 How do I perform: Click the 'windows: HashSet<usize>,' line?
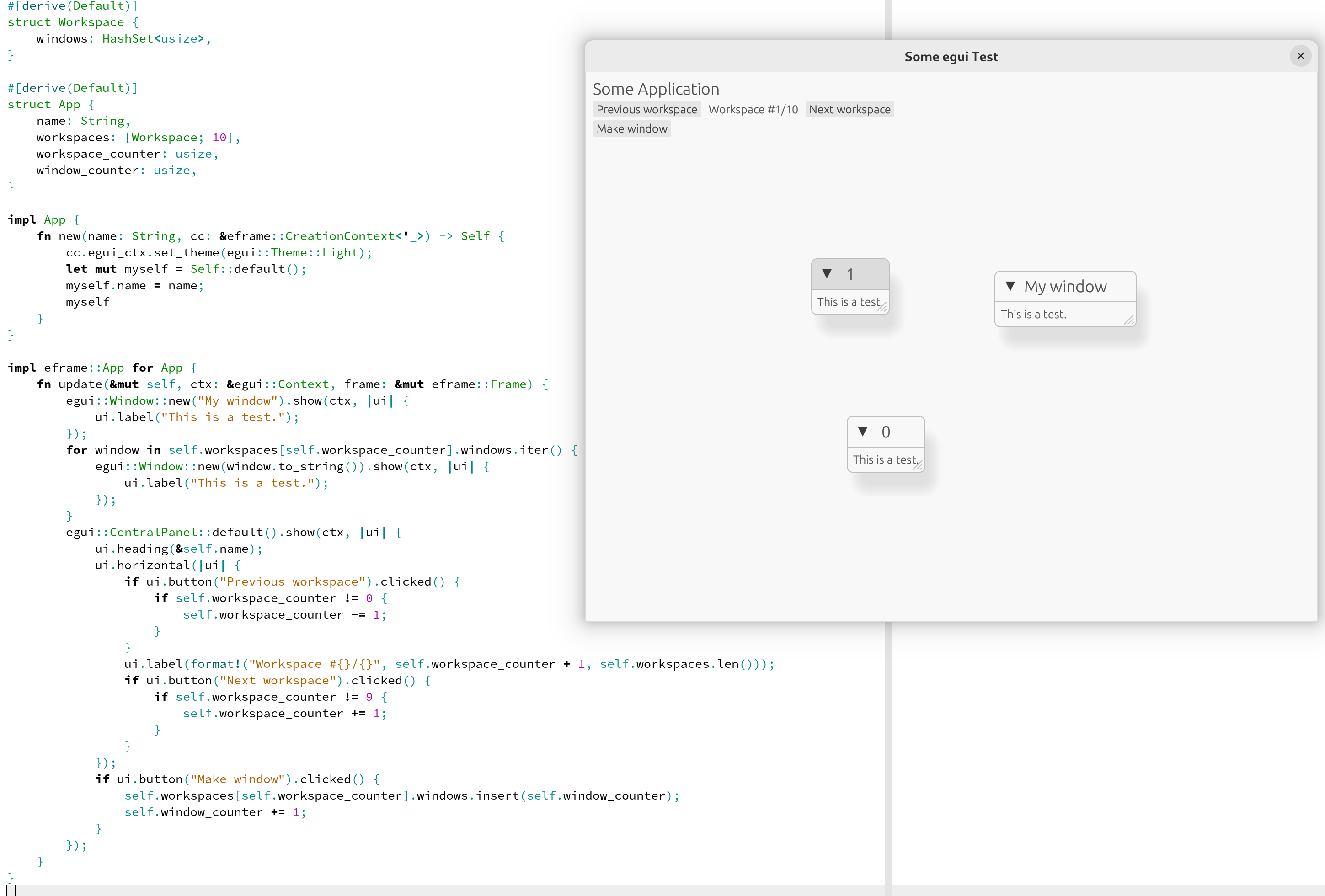coord(123,39)
